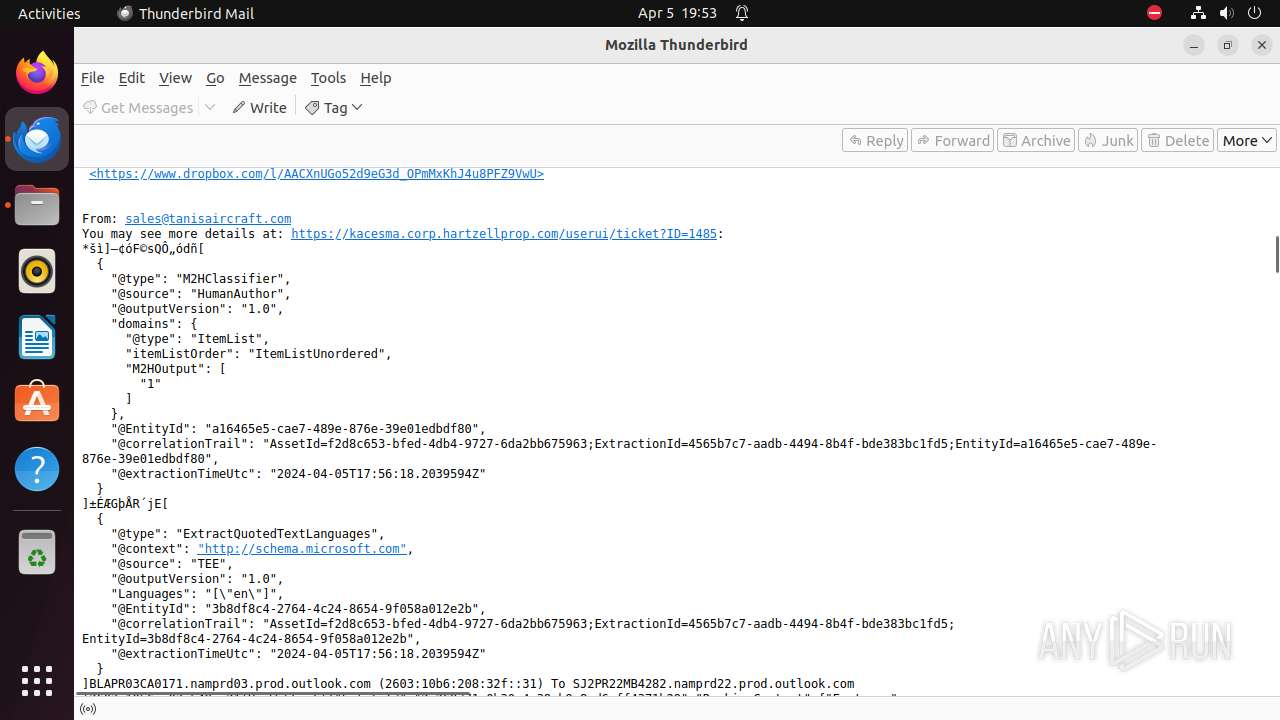This screenshot has width=1280, height=720.
Task: Launch Rhythmbox music player from dock
Action: (x=37, y=271)
